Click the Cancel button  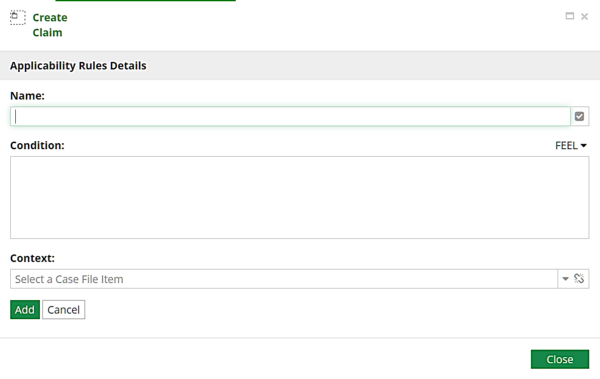click(64, 309)
